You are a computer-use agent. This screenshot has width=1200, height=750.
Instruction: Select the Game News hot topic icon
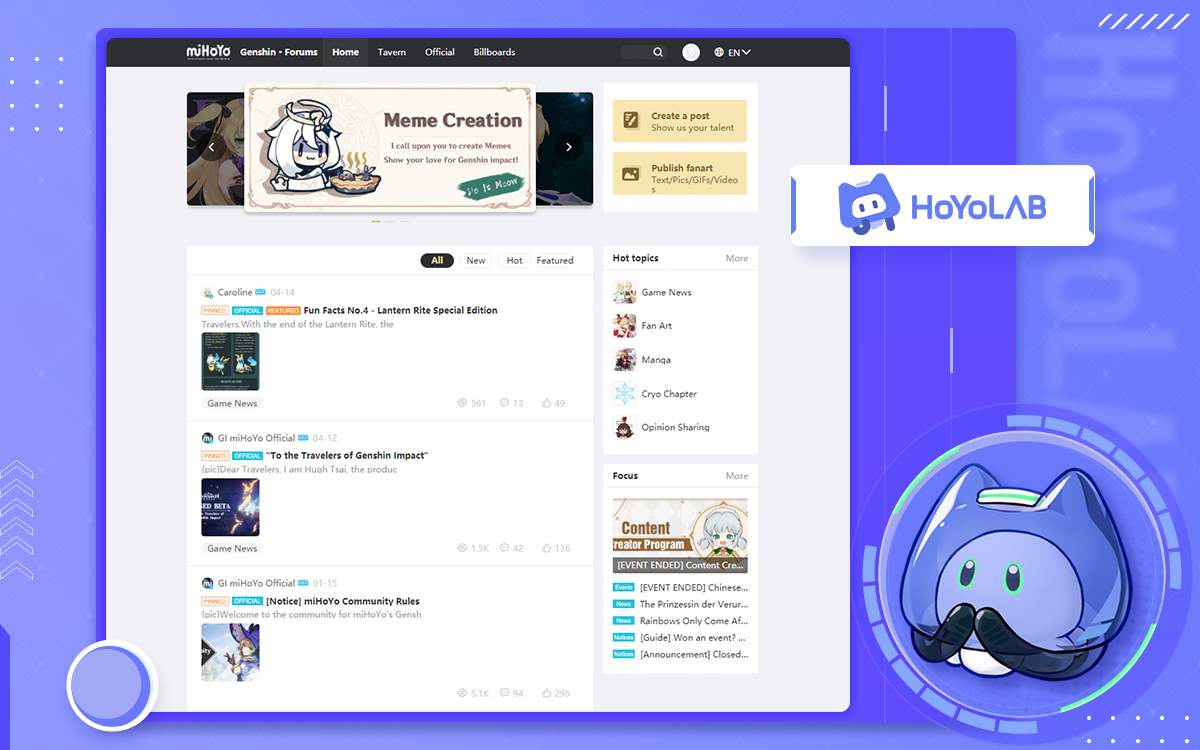623,292
